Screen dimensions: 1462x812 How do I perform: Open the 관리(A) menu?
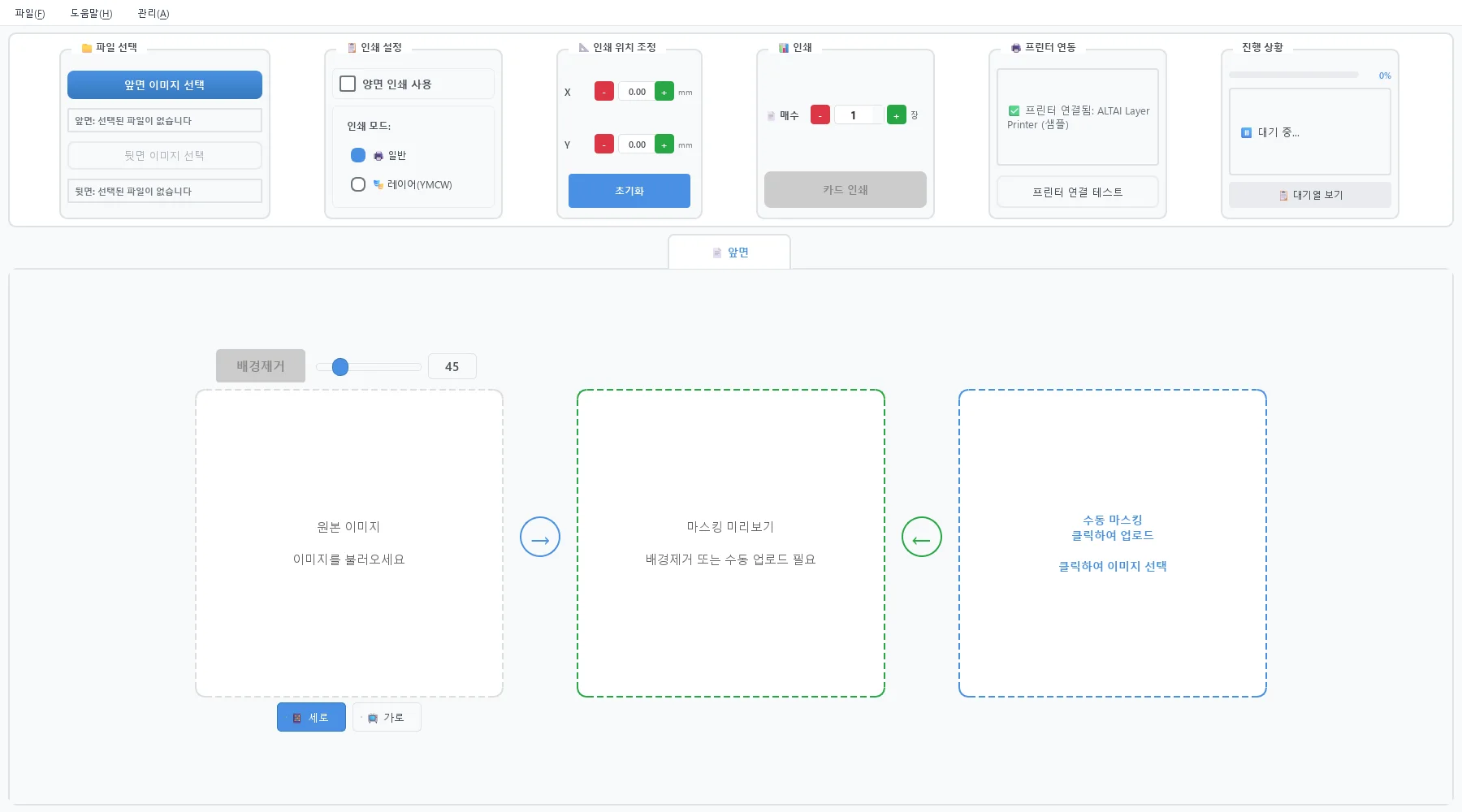click(x=154, y=13)
